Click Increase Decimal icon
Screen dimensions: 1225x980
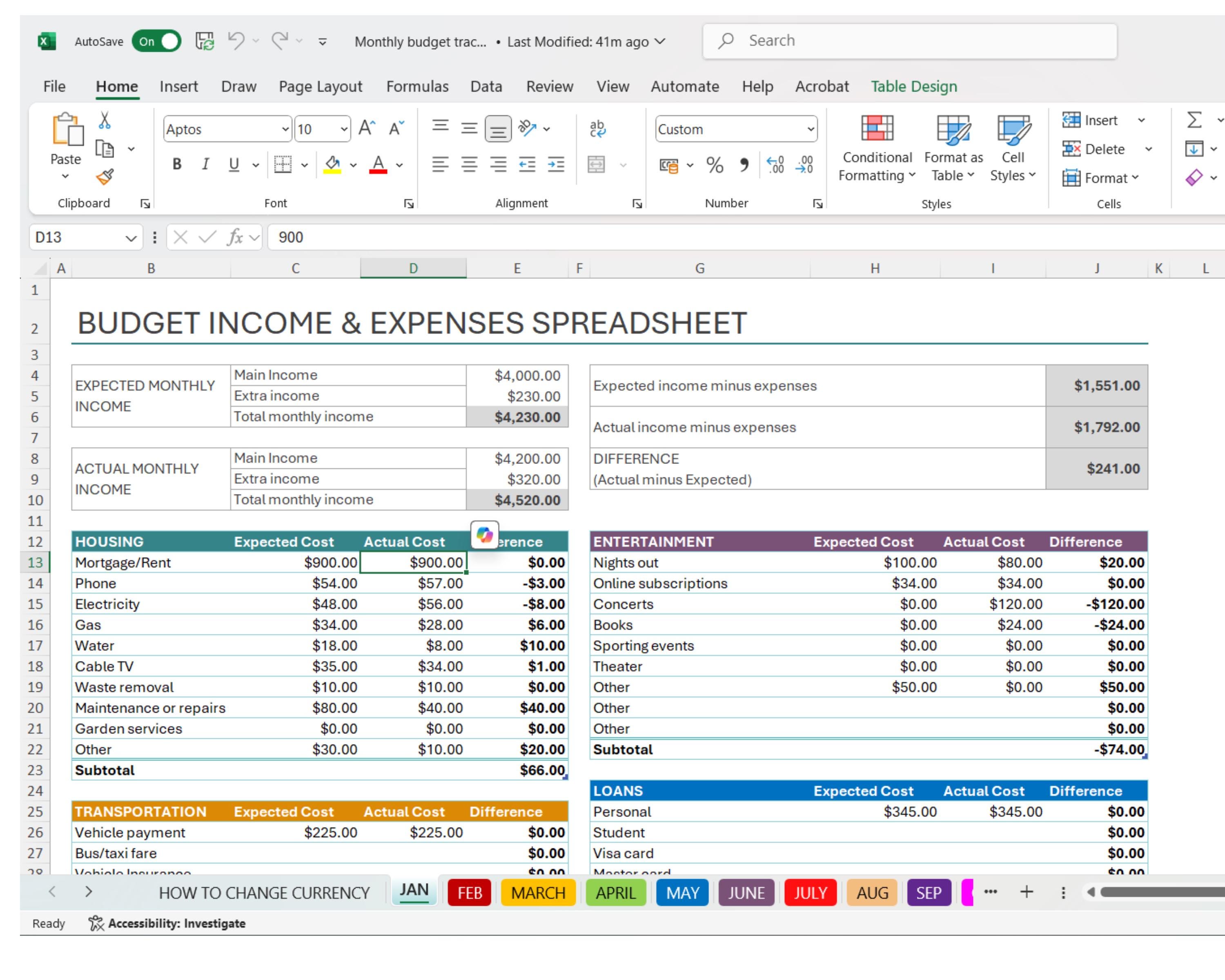click(x=775, y=165)
